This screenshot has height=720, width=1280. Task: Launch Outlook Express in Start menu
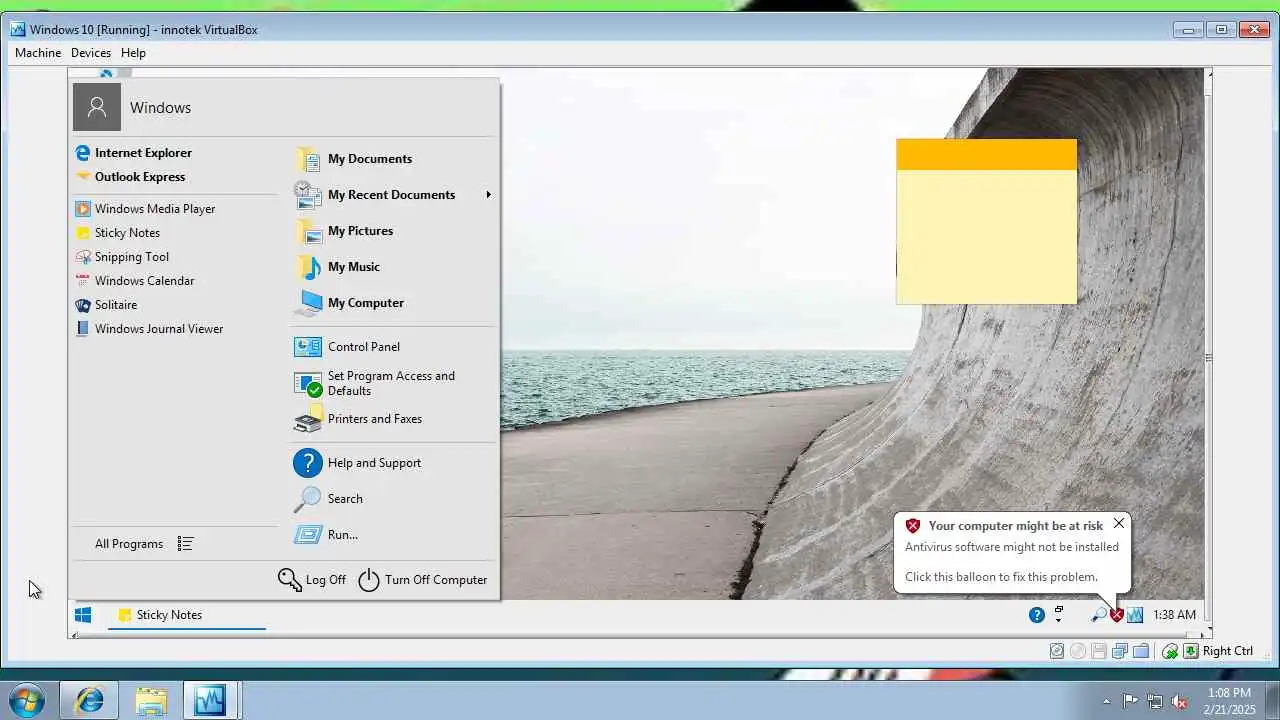point(130,177)
